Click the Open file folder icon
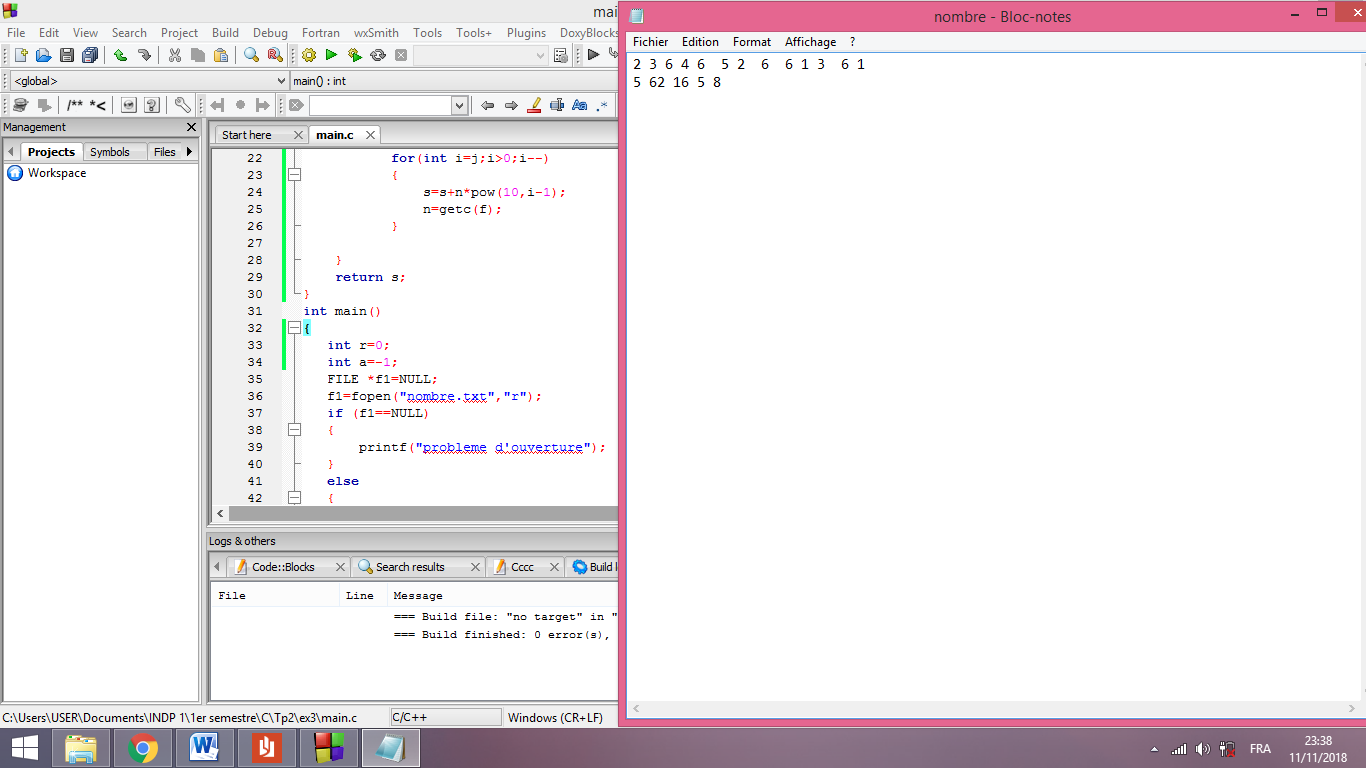The width and height of the screenshot is (1366, 768). 43,55
